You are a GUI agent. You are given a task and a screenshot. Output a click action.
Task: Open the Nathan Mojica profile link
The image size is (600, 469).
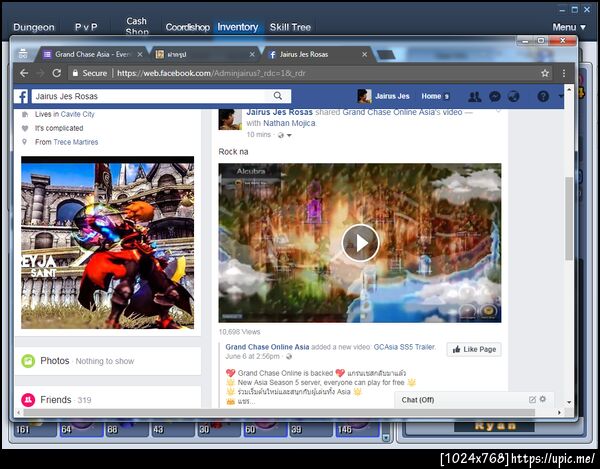(x=289, y=123)
